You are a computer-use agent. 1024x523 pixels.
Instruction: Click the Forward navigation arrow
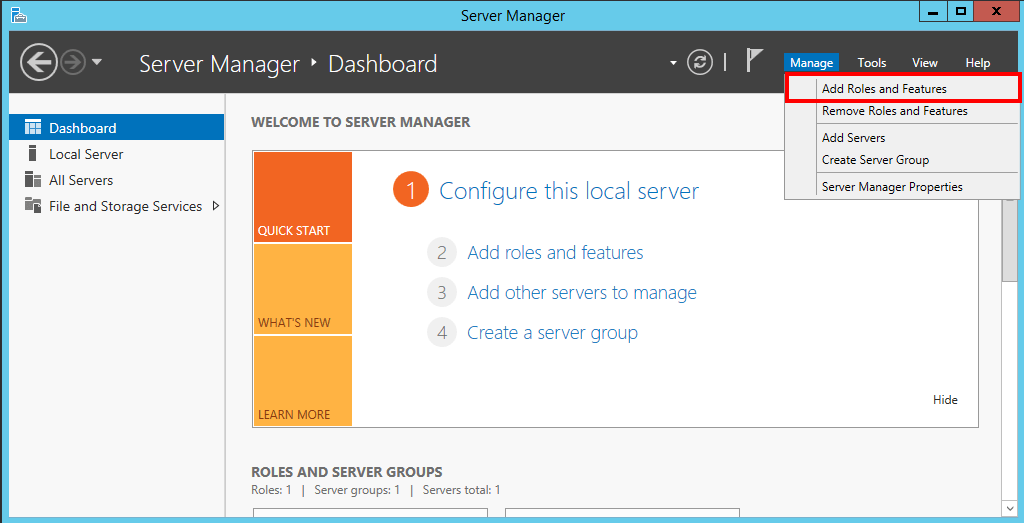coord(73,63)
